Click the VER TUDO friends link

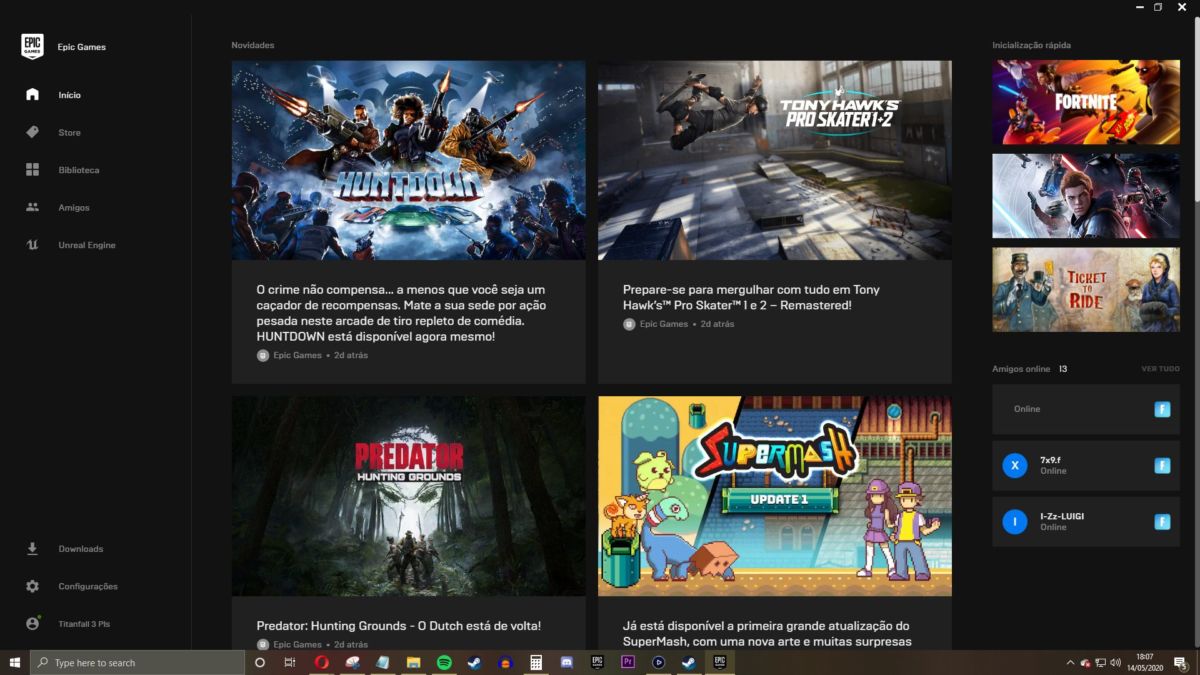(x=1160, y=369)
